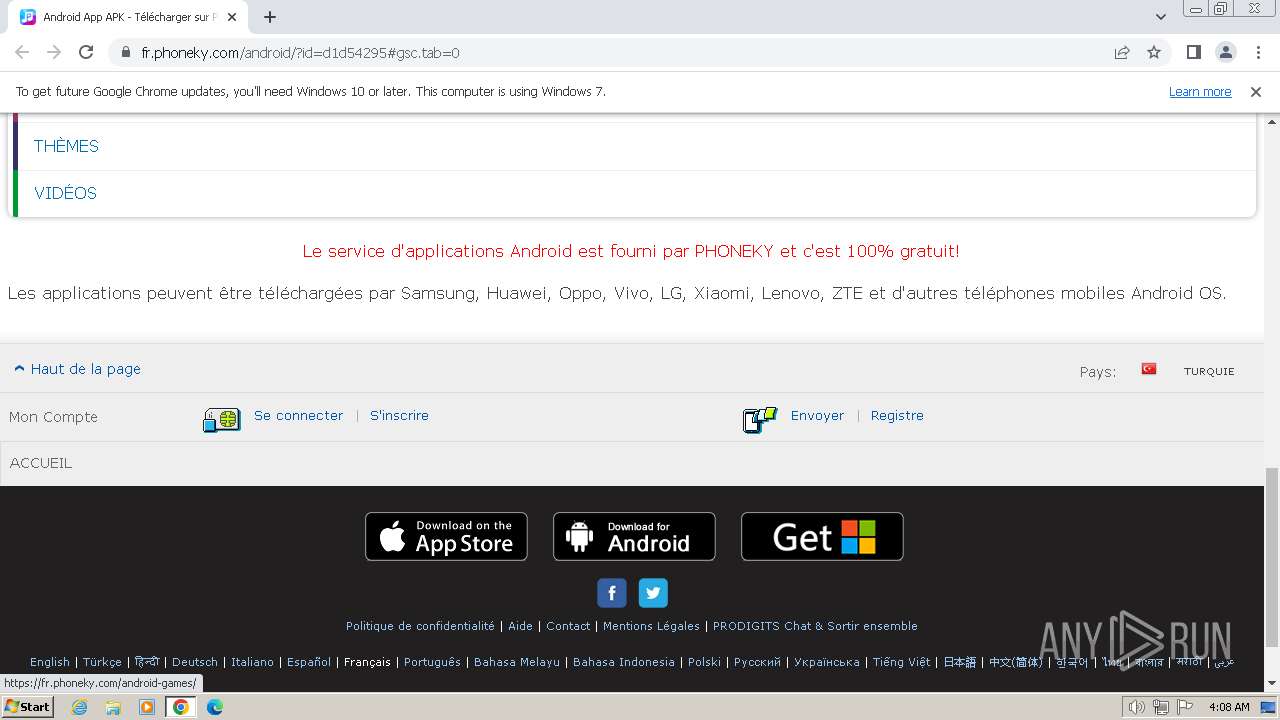1280x720 pixels.
Task: View site information via the padlock icon
Action: [x=126, y=52]
